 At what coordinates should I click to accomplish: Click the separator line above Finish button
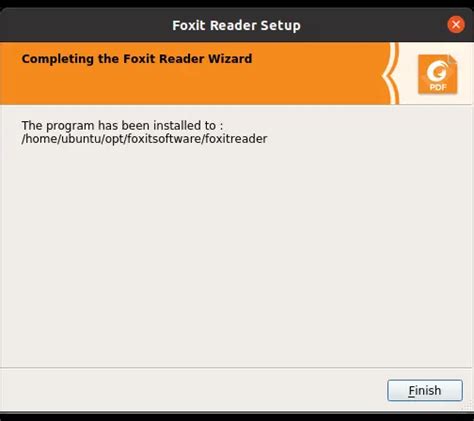click(x=236, y=368)
